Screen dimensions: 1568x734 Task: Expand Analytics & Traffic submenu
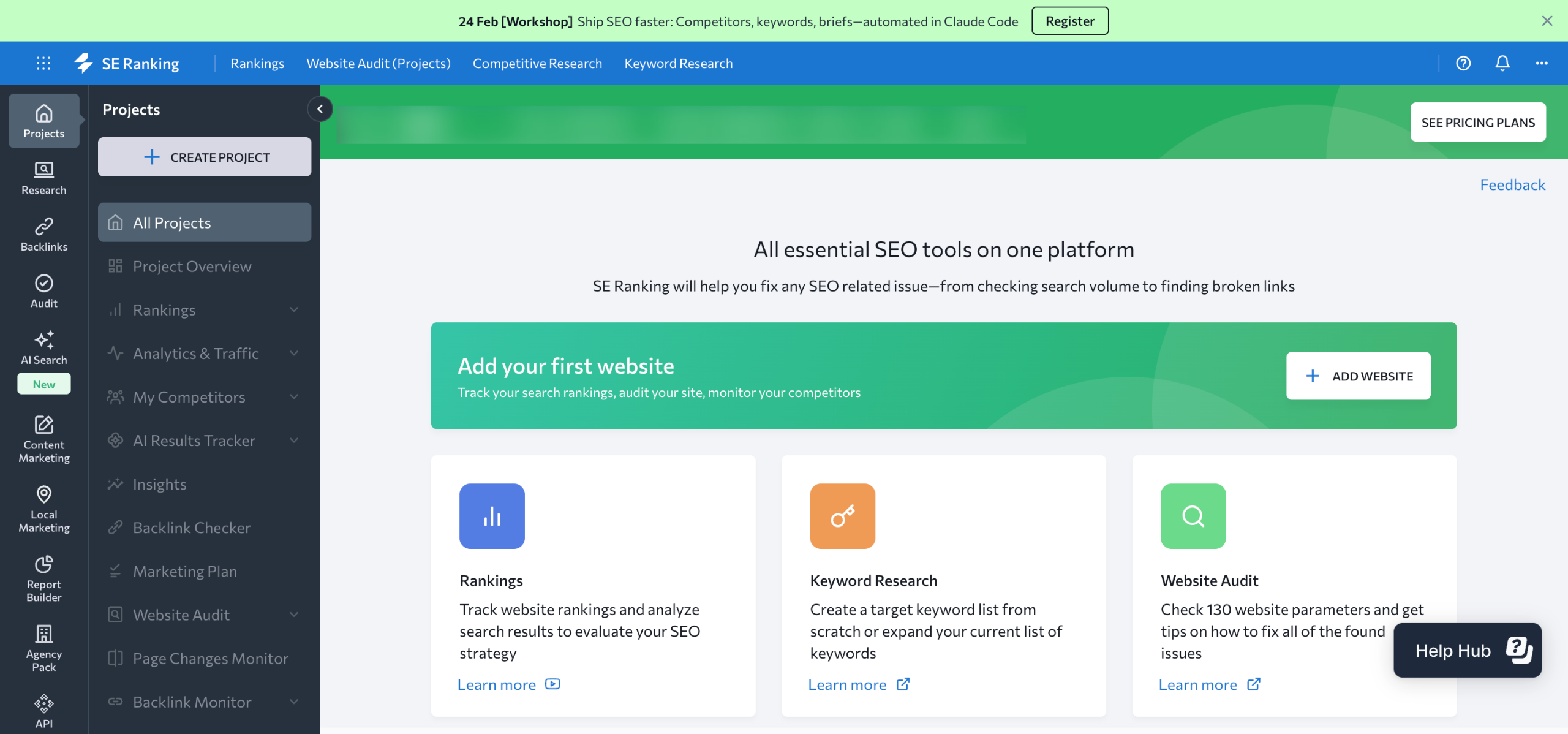pos(294,354)
